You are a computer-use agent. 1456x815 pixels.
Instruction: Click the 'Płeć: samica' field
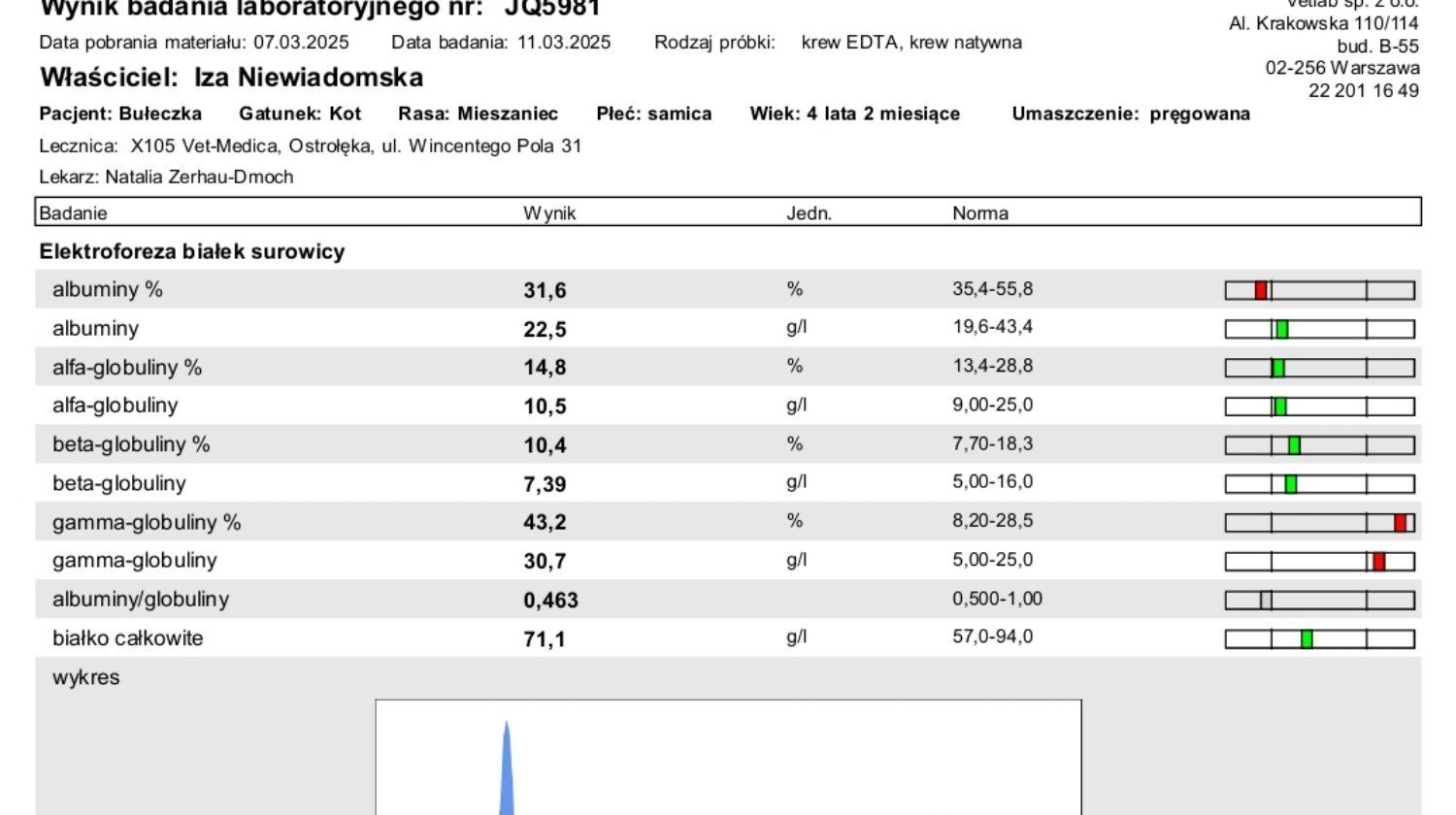[x=653, y=114]
